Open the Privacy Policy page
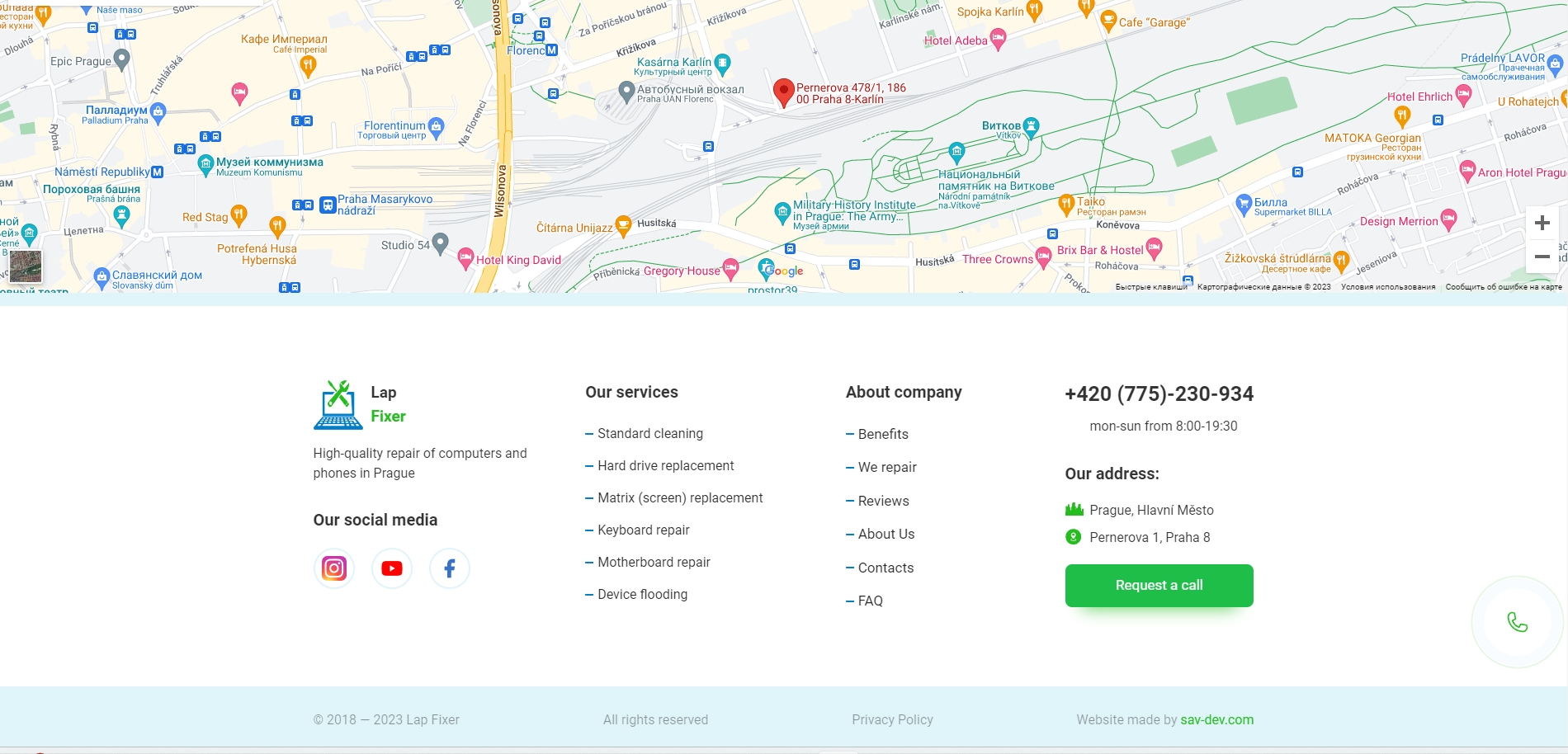This screenshot has height=754, width=1568. click(892, 719)
